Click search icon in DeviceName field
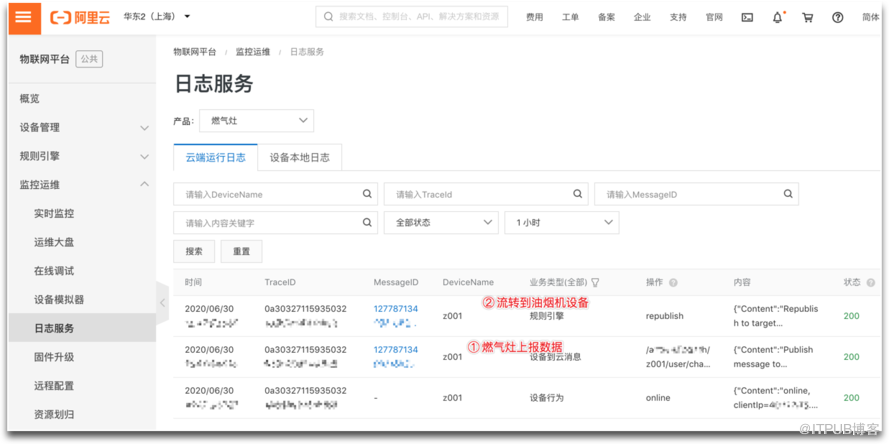889x444 pixels. click(x=368, y=194)
